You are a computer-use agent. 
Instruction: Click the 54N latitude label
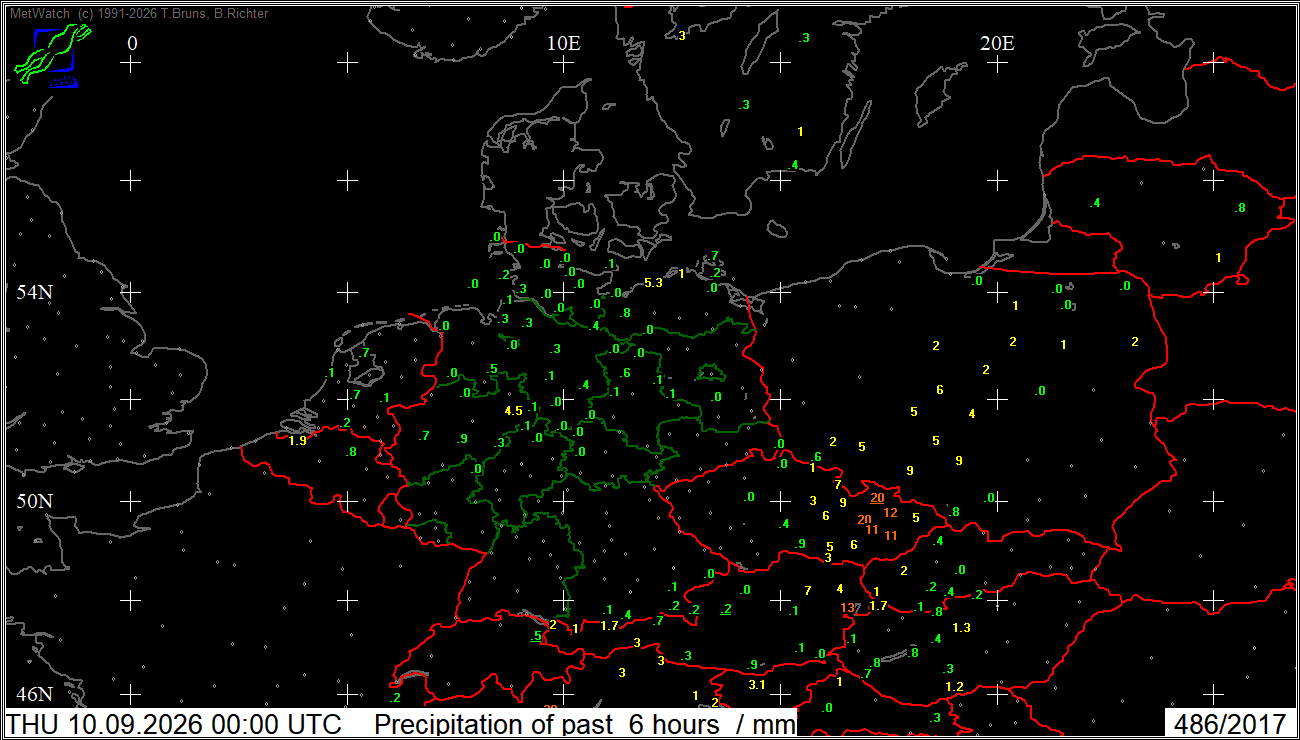(33, 292)
